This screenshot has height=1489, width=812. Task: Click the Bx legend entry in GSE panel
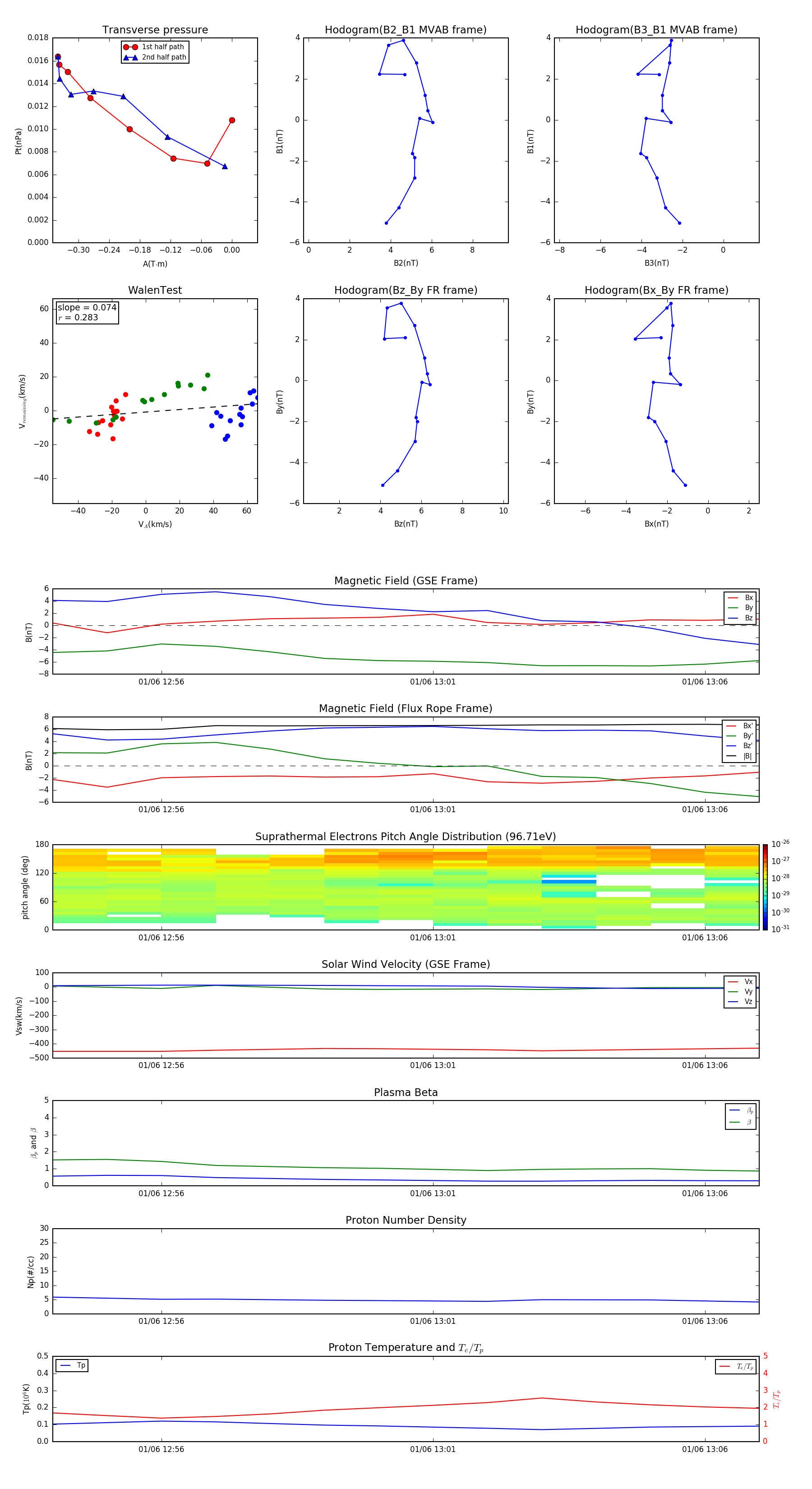[740, 598]
